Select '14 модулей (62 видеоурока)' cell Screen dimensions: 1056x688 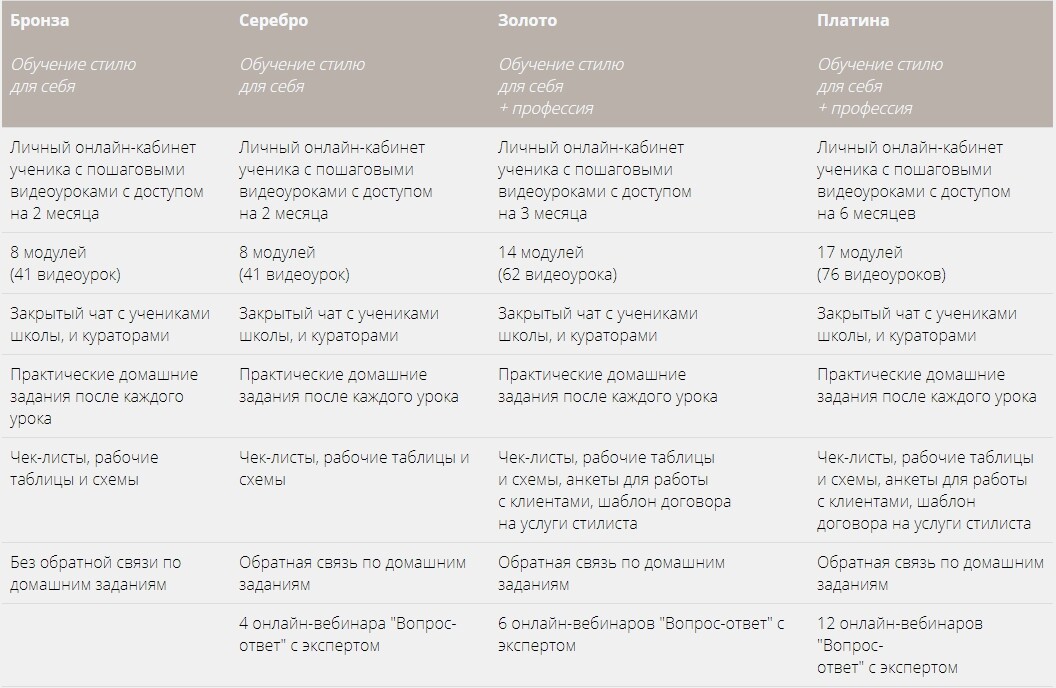pyautogui.click(x=557, y=263)
